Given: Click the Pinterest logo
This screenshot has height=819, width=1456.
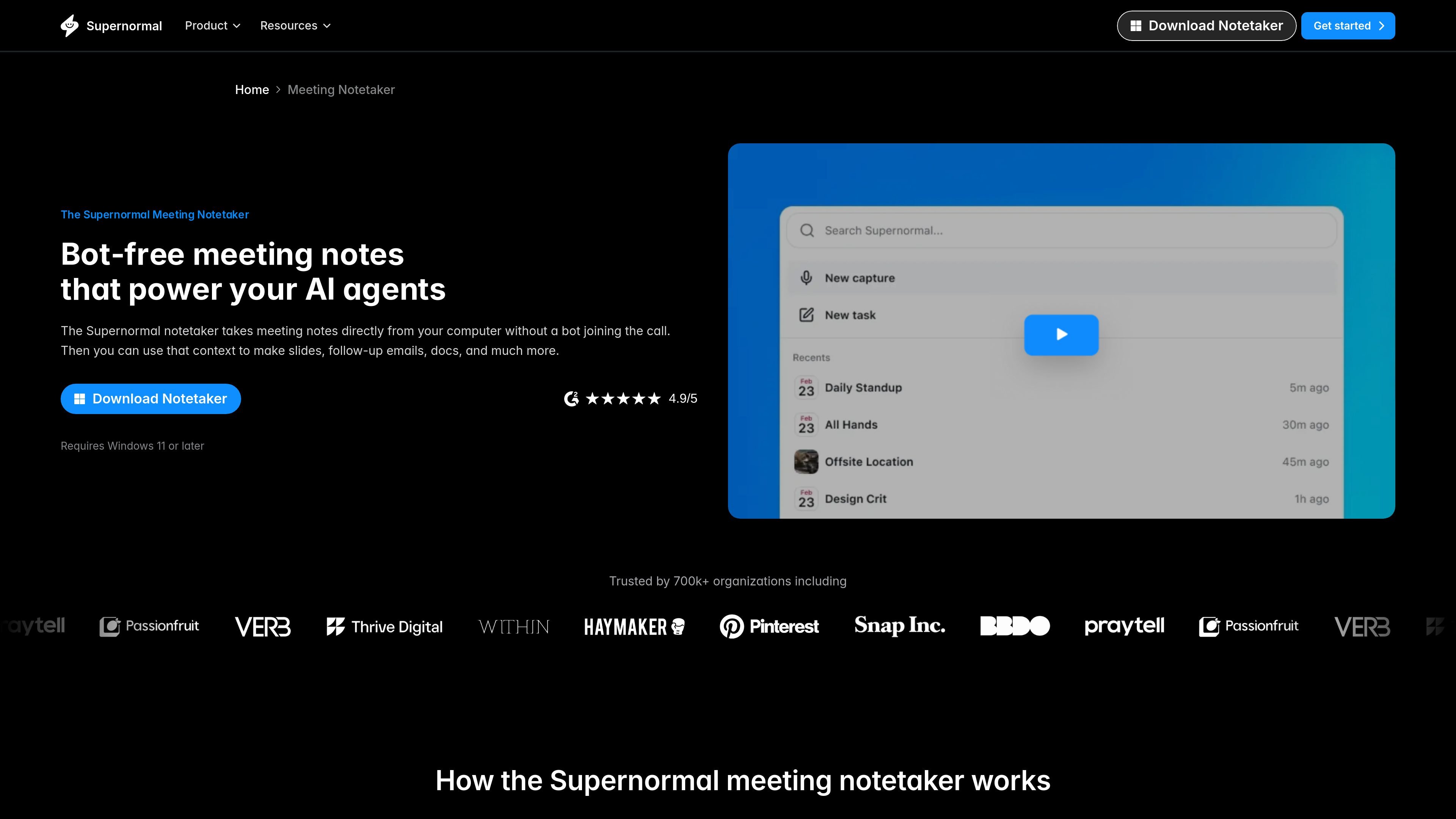Looking at the screenshot, I should point(769,626).
